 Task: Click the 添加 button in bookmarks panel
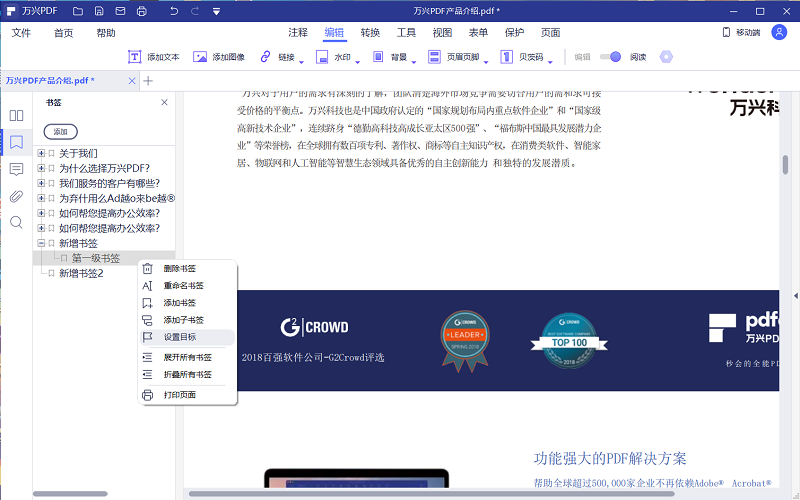coord(60,132)
